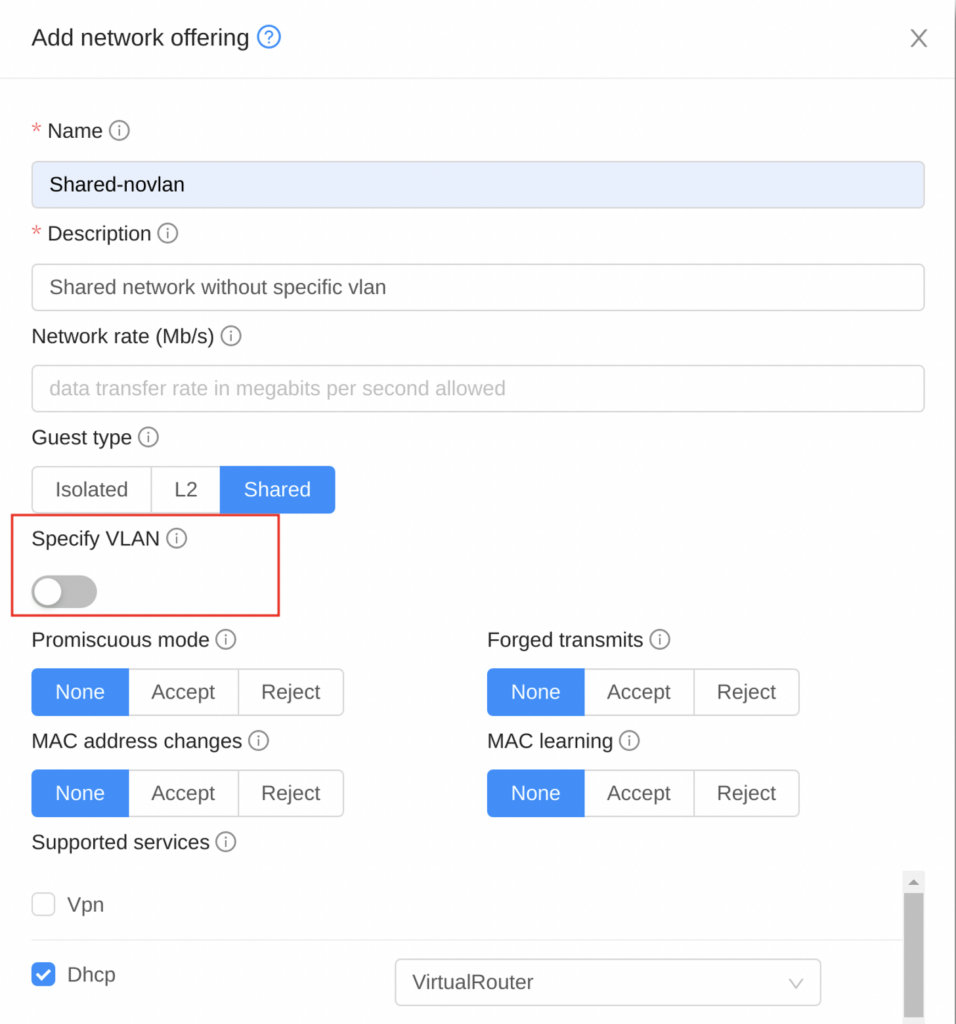Open the VirtualRouter provider dropdown
This screenshot has width=956, height=1024.
pyautogui.click(x=607, y=982)
